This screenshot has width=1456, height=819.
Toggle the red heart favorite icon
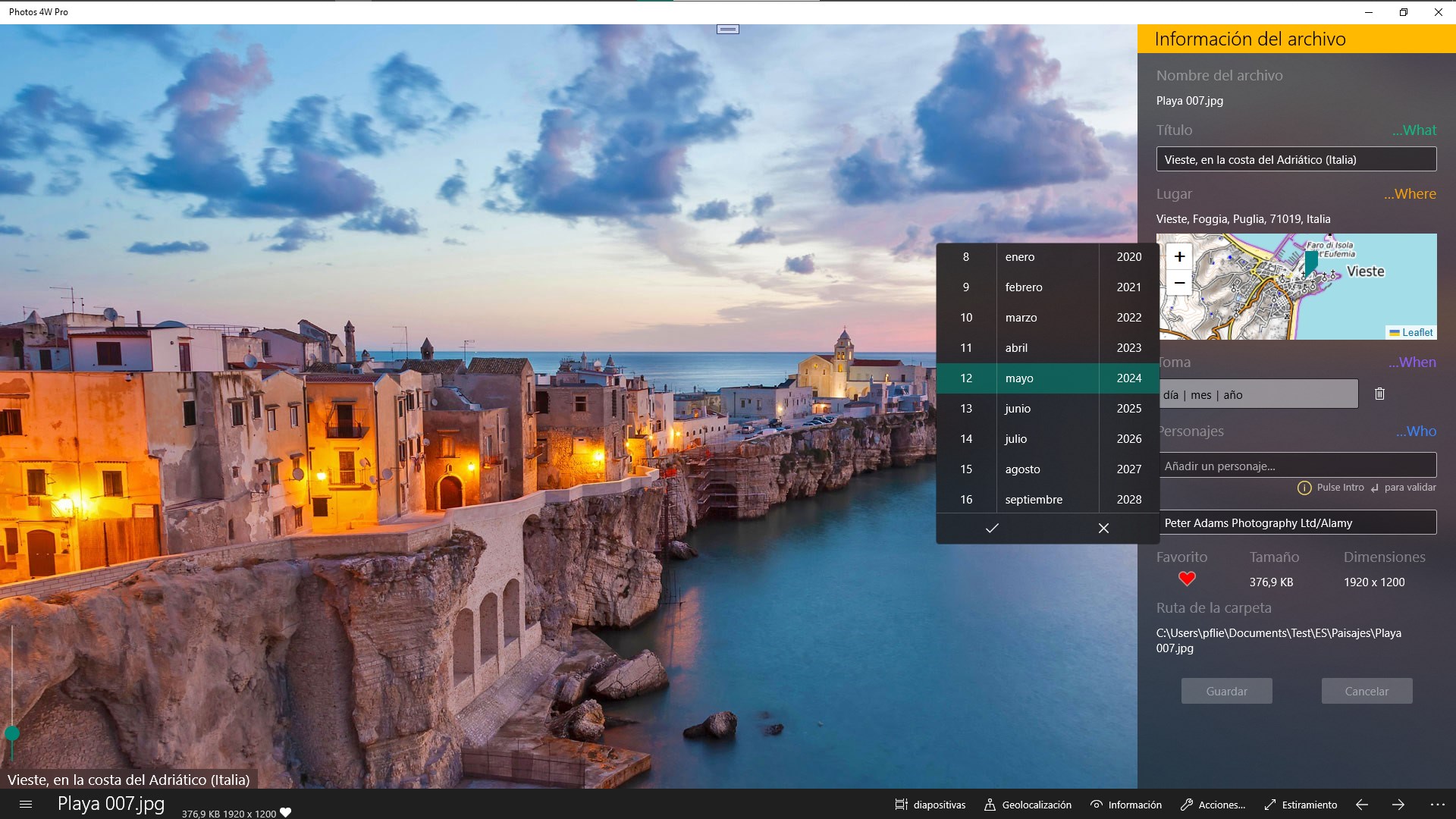coord(1187,579)
